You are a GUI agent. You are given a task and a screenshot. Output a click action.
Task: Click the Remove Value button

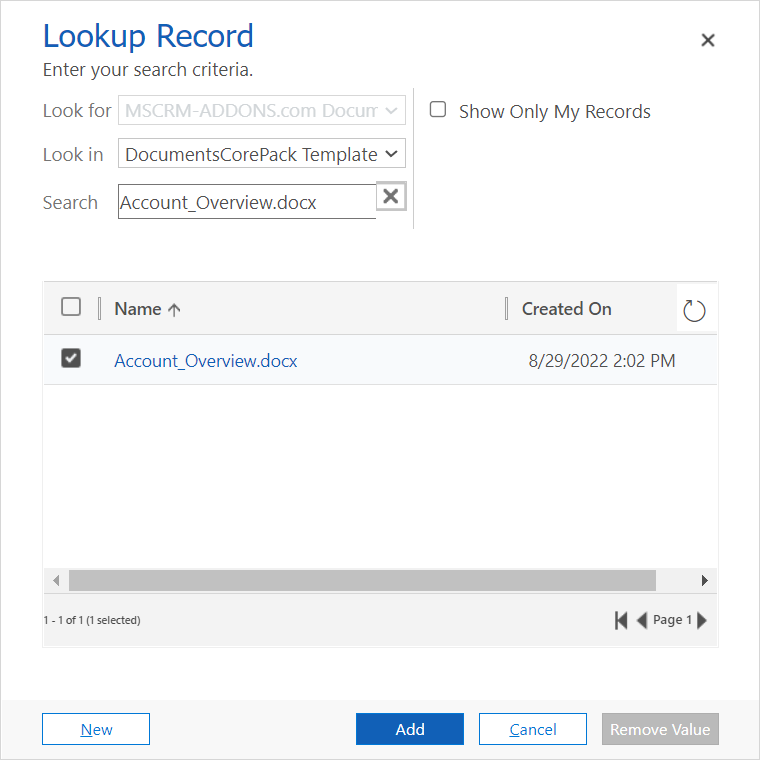click(660, 729)
